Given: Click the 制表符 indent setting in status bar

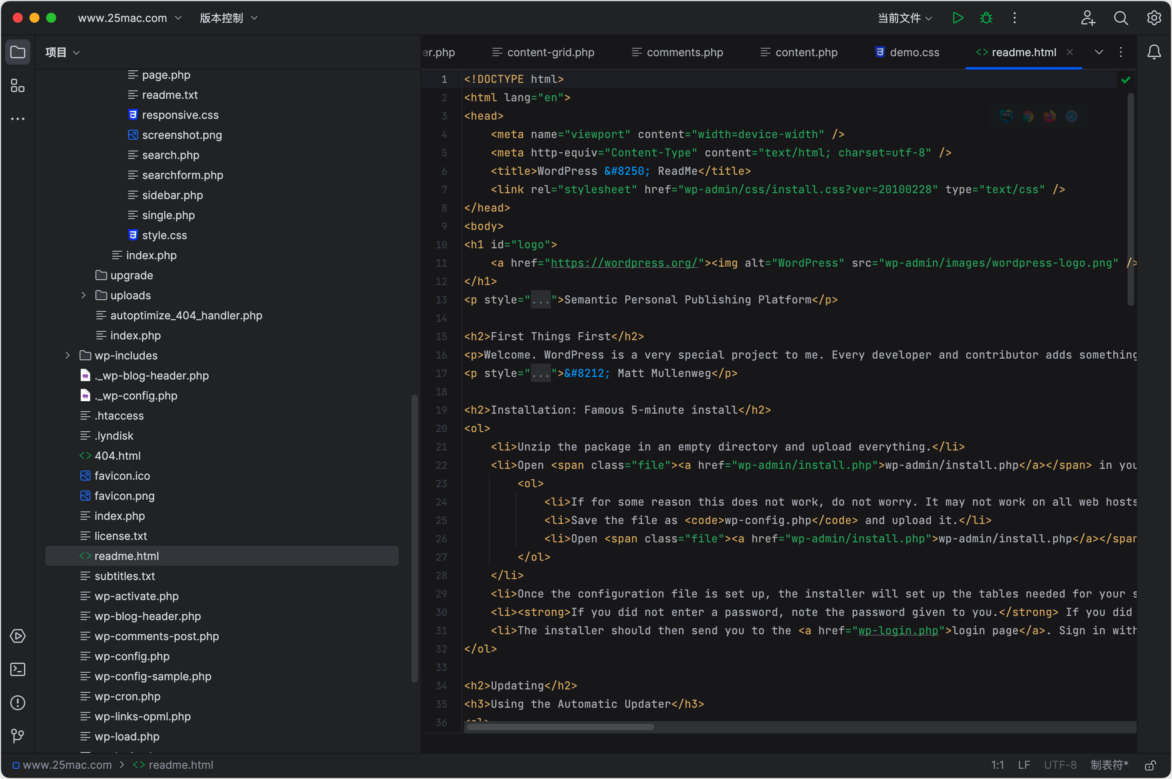Looking at the screenshot, I should click(x=1109, y=765).
